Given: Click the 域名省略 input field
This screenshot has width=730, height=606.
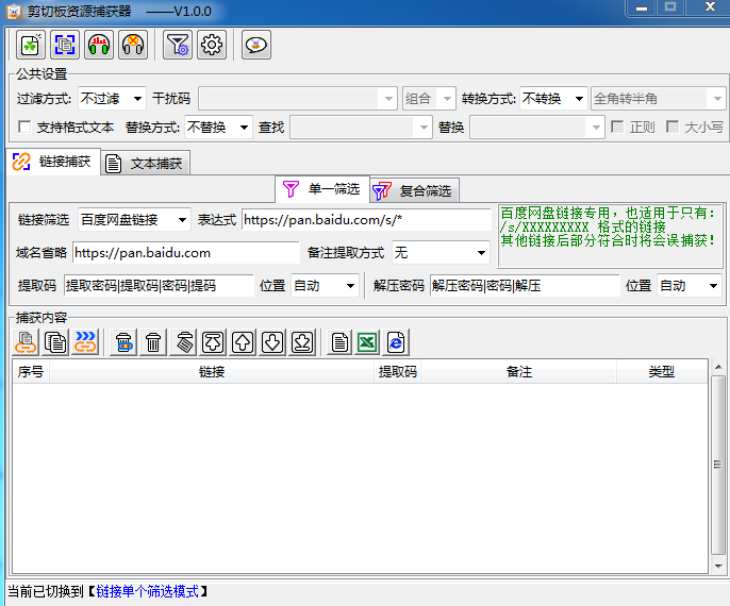Looking at the screenshot, I should pyautogui.click(x=186, y=253).
